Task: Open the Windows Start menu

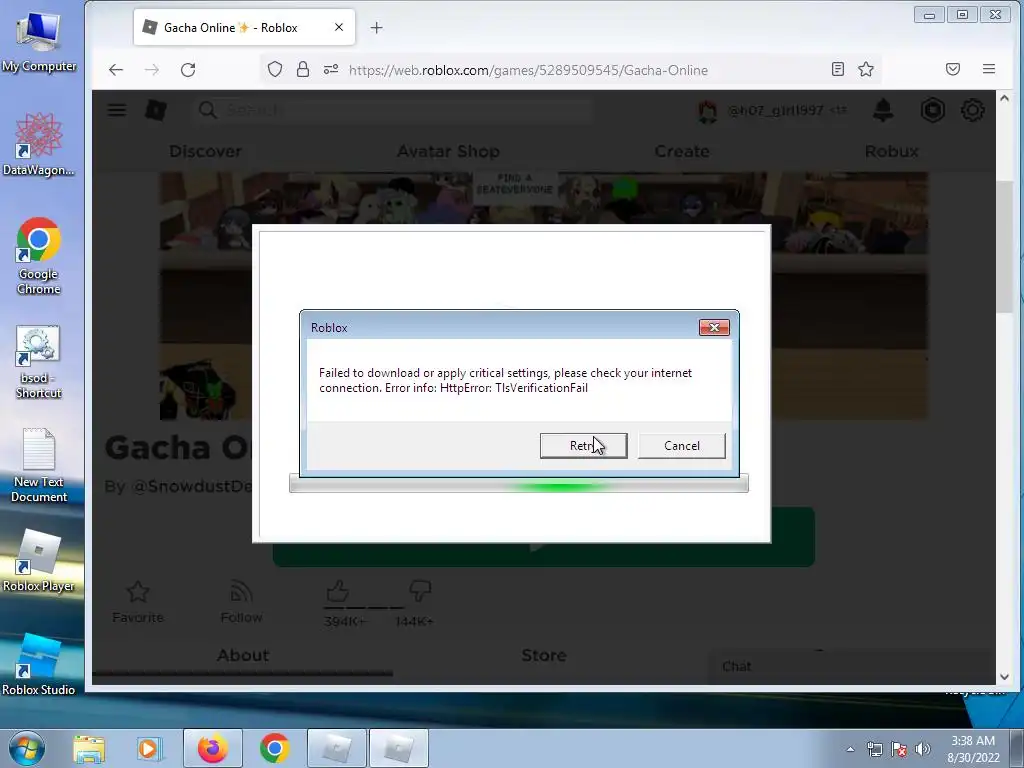Action: [27, 748]
